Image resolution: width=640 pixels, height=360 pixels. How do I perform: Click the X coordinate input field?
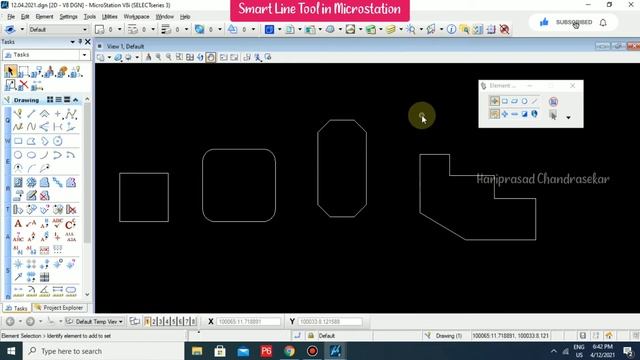(249, 322)
